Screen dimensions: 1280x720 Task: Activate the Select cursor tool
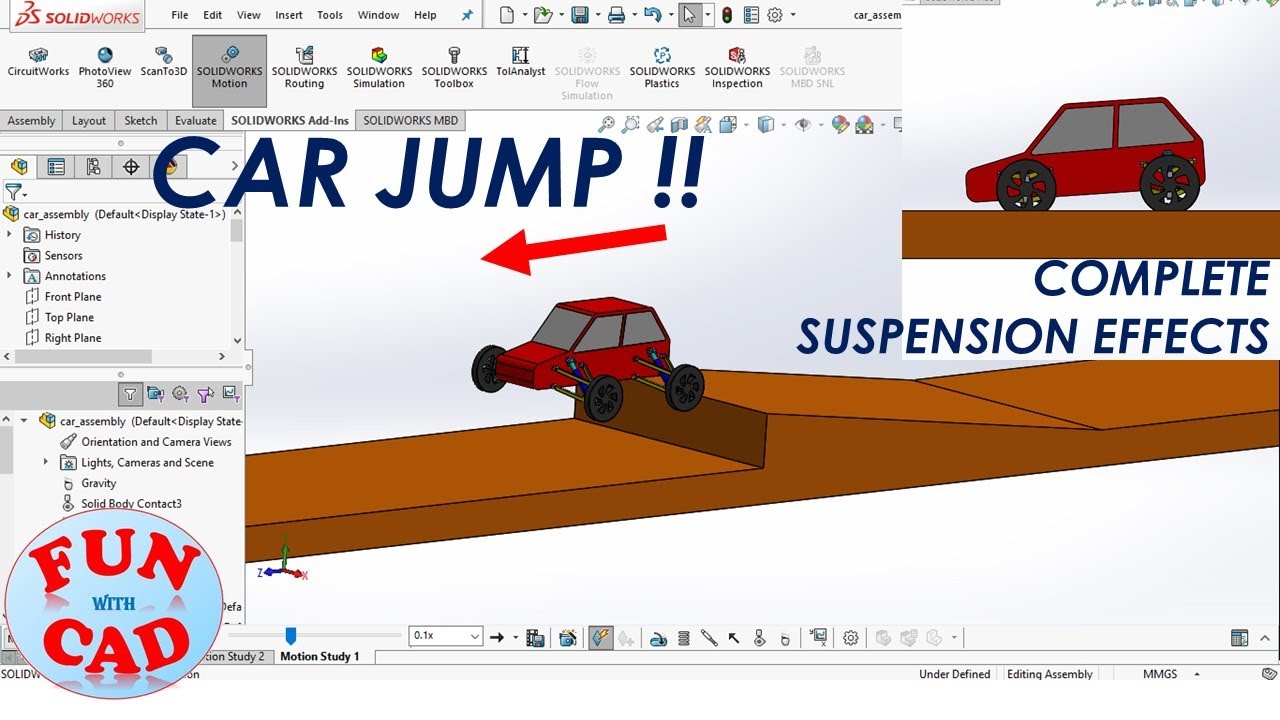tap(689, 15)
